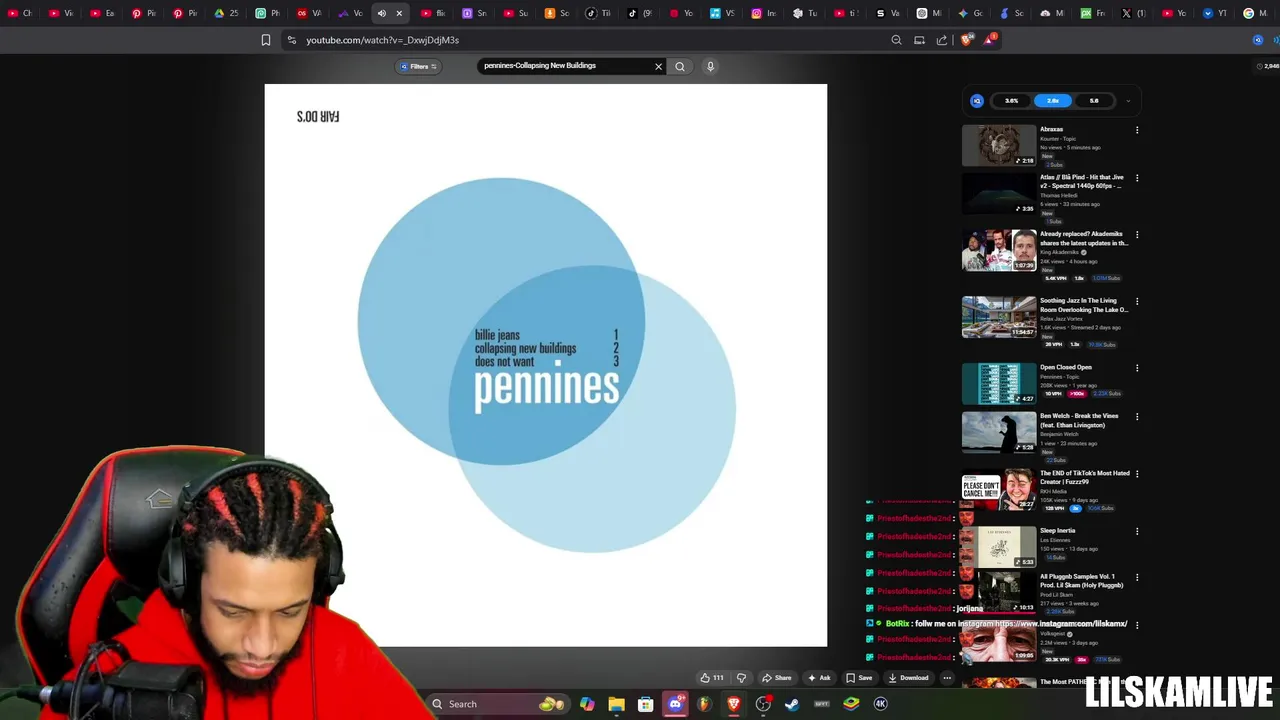Open Discord from the taskbar
This screenshot has width=1280, height=720.
[x=675, y=704]
